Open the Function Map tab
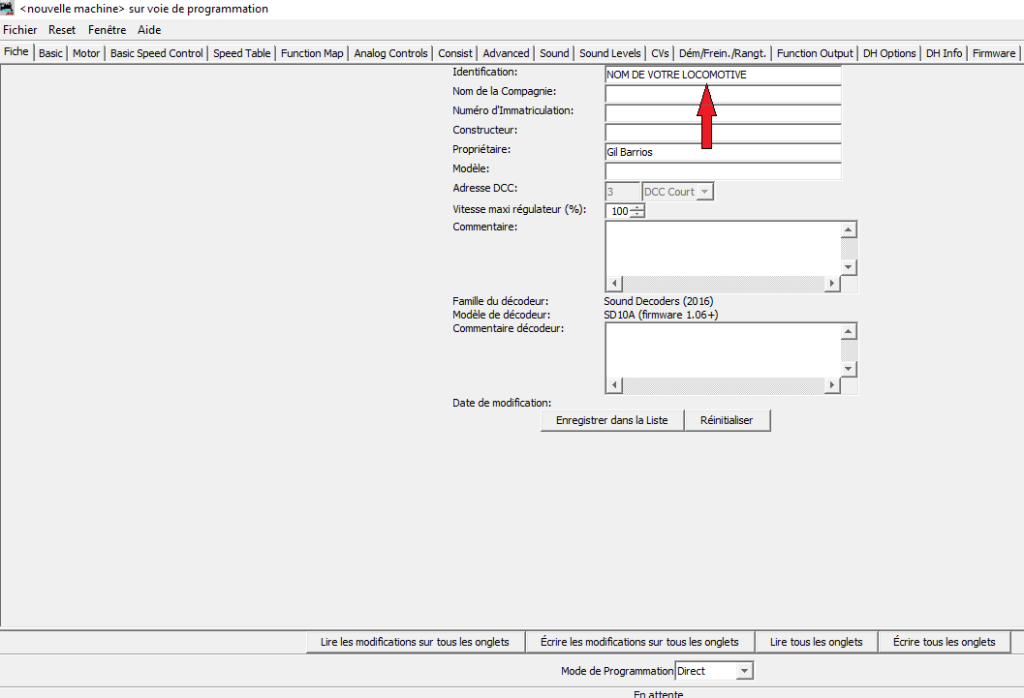The width and height of the screenshot is (1024, 698). (312, 53)
